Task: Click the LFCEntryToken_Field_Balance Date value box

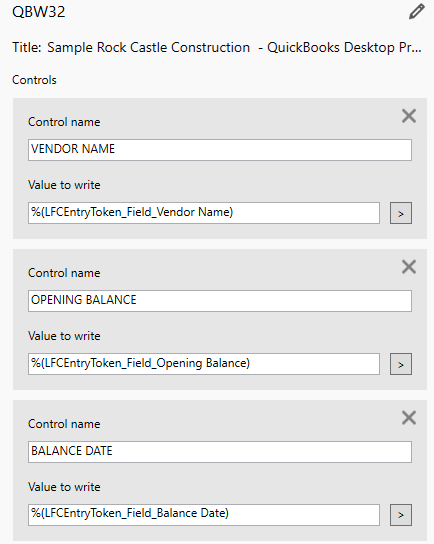Action: (x=204, y=515)
